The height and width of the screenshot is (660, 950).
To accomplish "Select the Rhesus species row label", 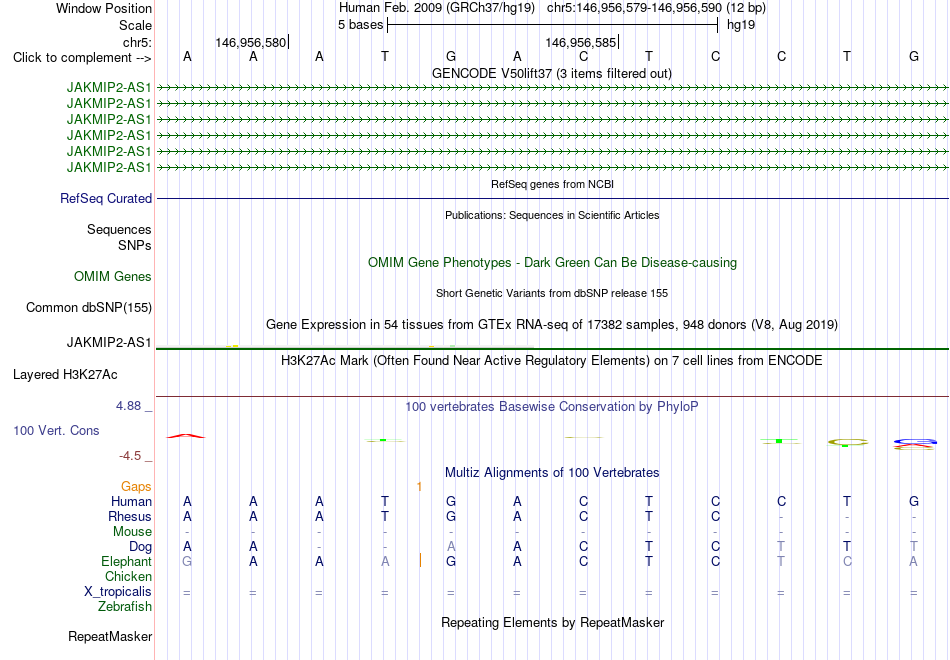I will (x=130, y=516).
